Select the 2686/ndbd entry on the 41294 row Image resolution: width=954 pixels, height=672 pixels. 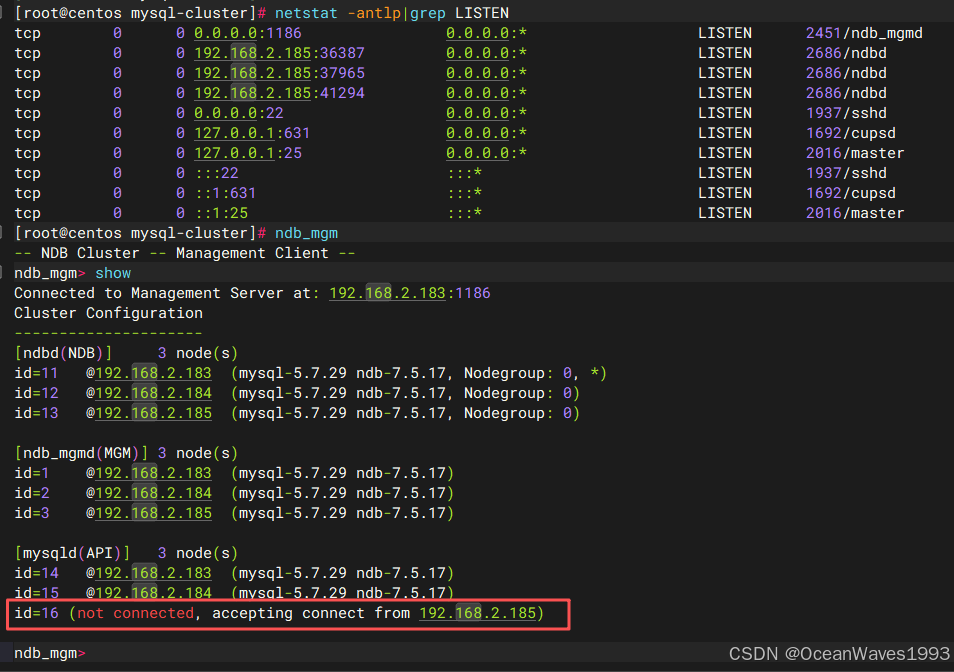[846, 93]
